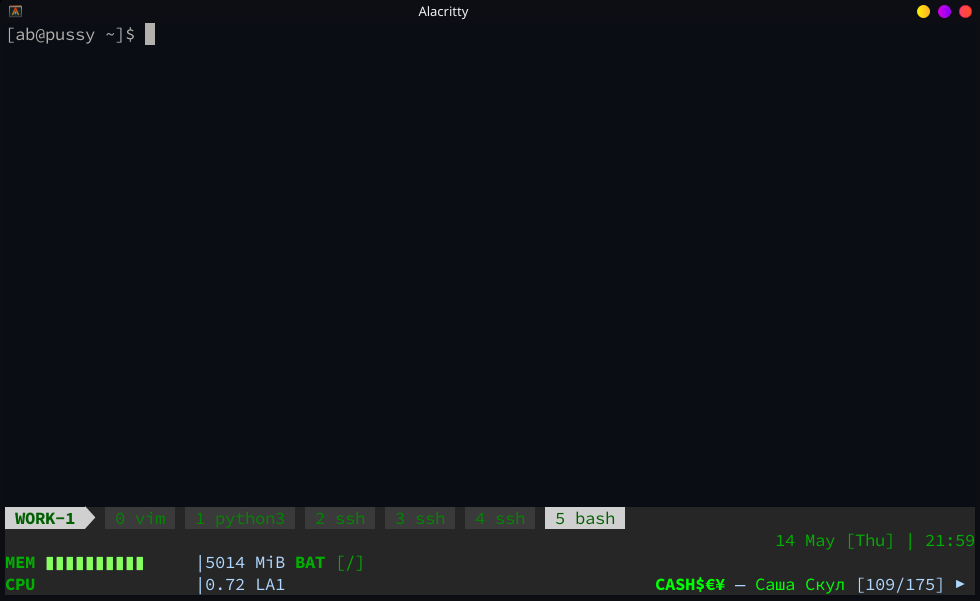Click the 21:59 clock in status bar
980x601 pixels.
949,541
